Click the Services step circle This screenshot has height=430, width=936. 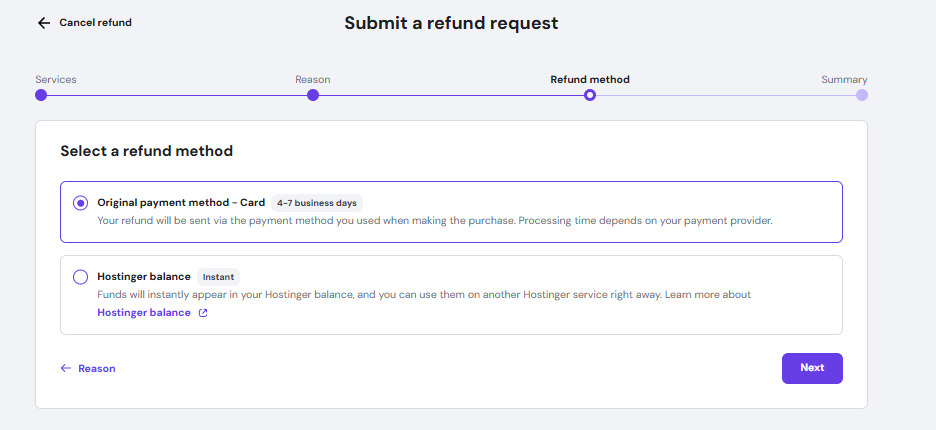[x=41, y=95]
